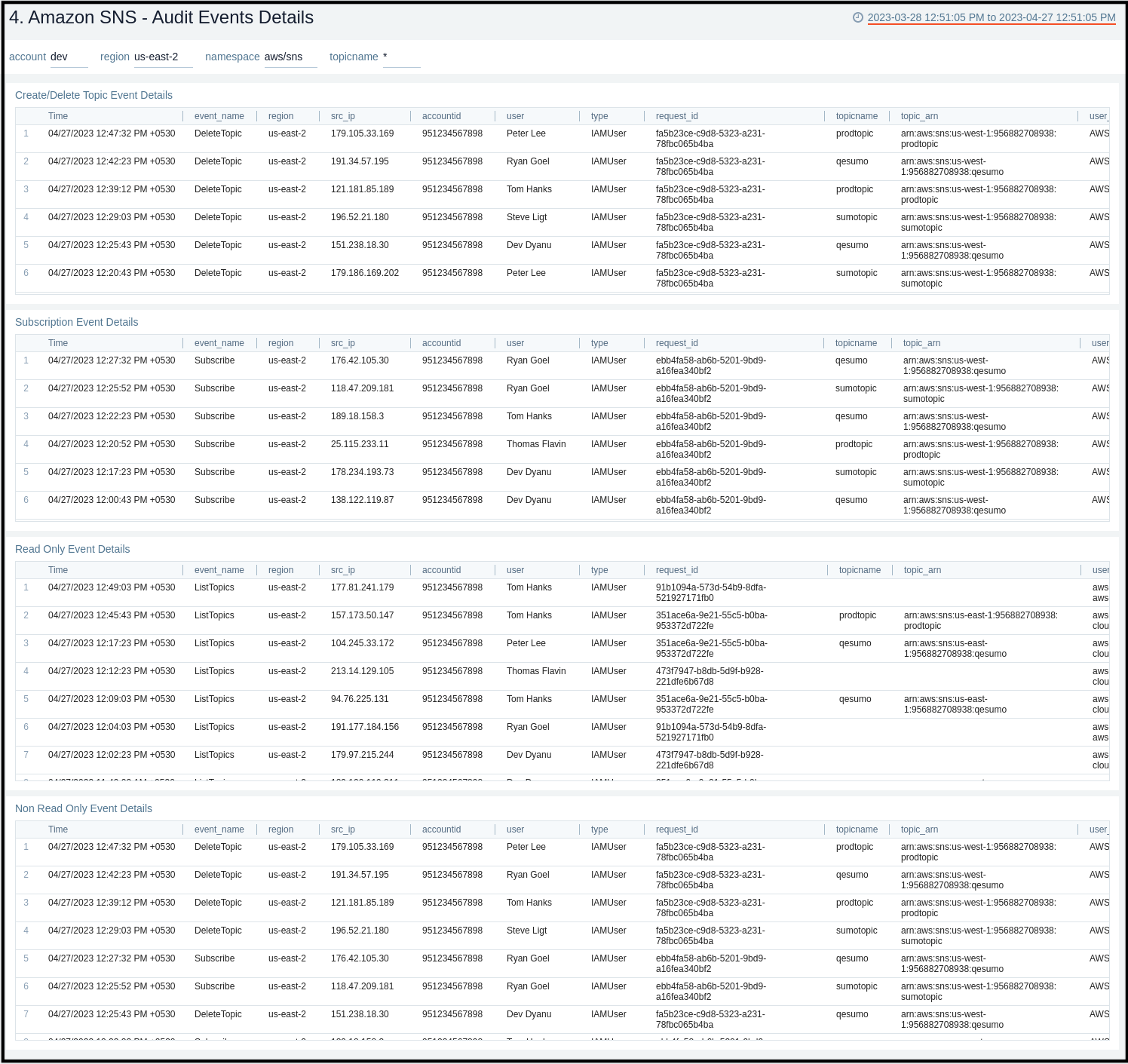The width and height of the screenshot is (1128, 1064).
Task: Open the Non Read Only Event Details title
Action: pyautogui.click(x=83, y=808)
